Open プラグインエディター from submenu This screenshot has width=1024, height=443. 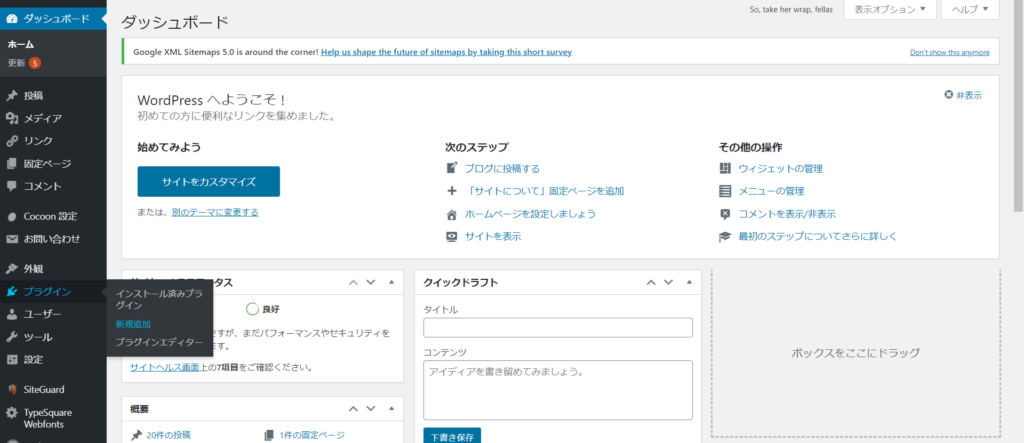159,342
